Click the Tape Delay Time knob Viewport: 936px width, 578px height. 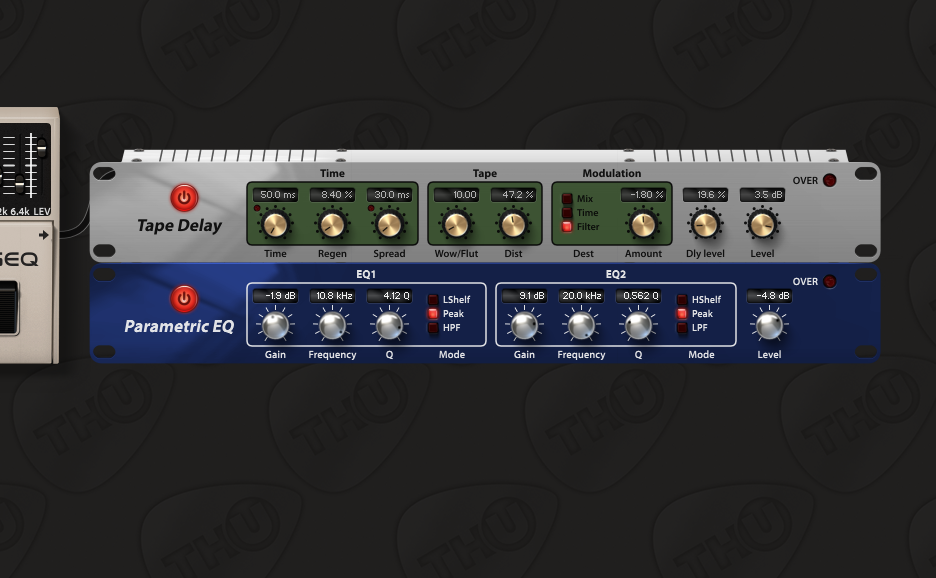(275, 225)
